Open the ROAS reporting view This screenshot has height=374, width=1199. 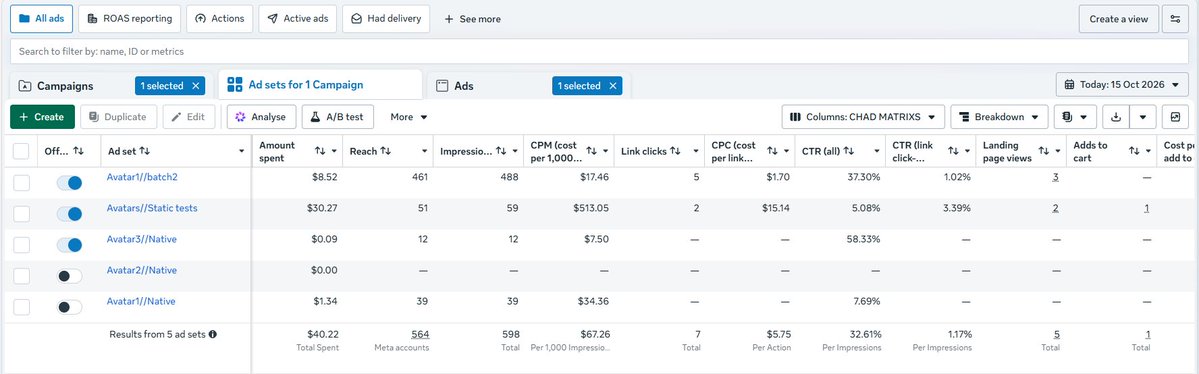coord(130,19)
